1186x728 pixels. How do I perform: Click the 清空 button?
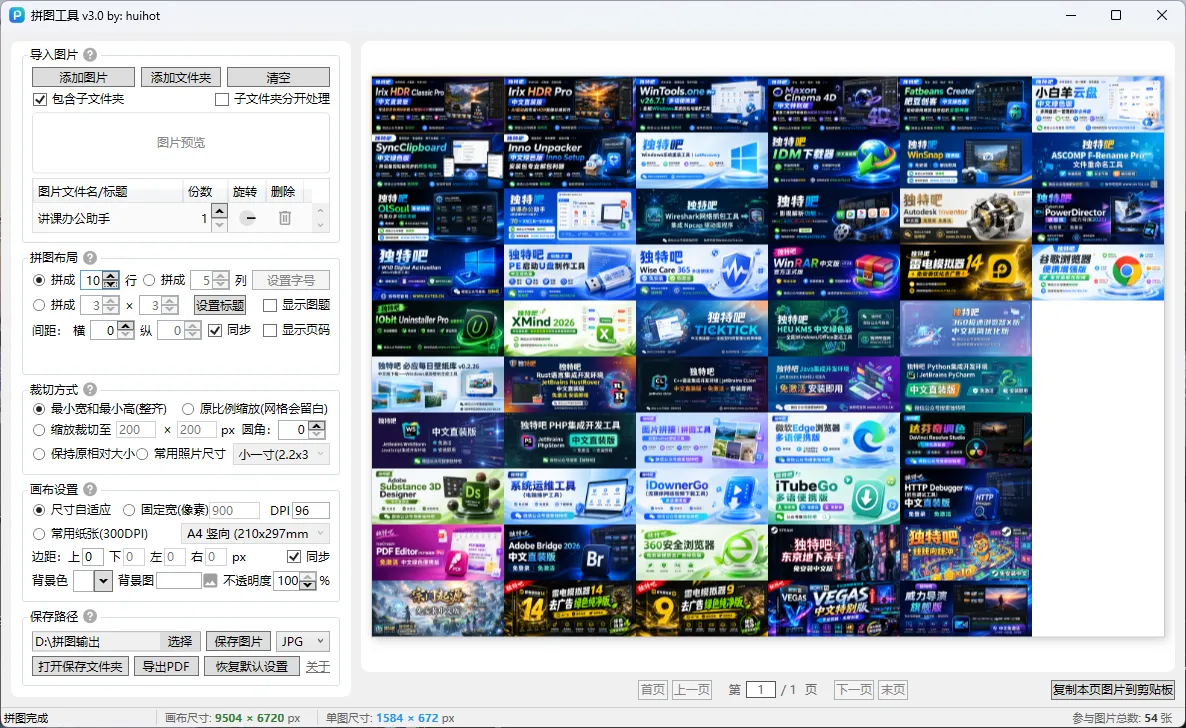278,77
